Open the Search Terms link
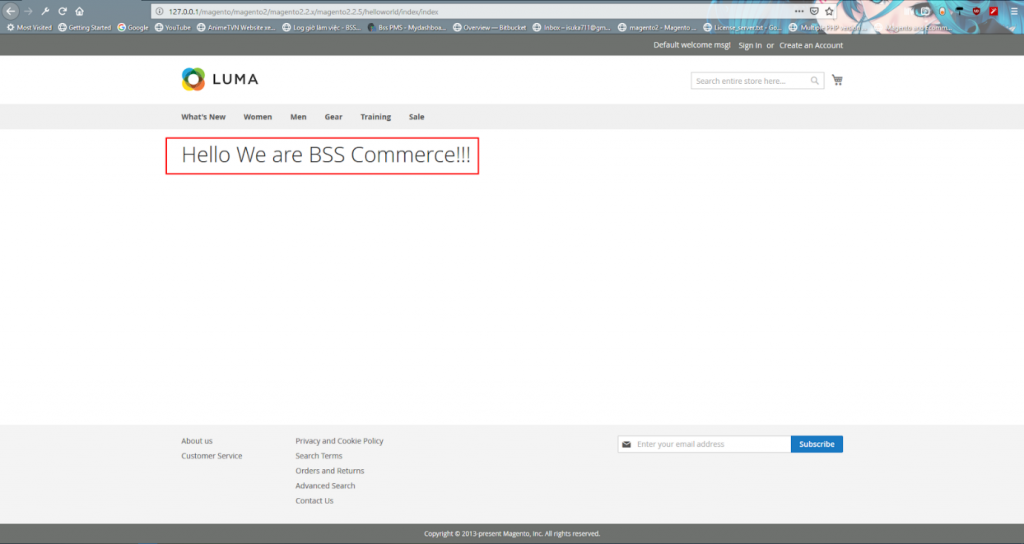This screenshot has width=1024, height=544. coord(319,456)
